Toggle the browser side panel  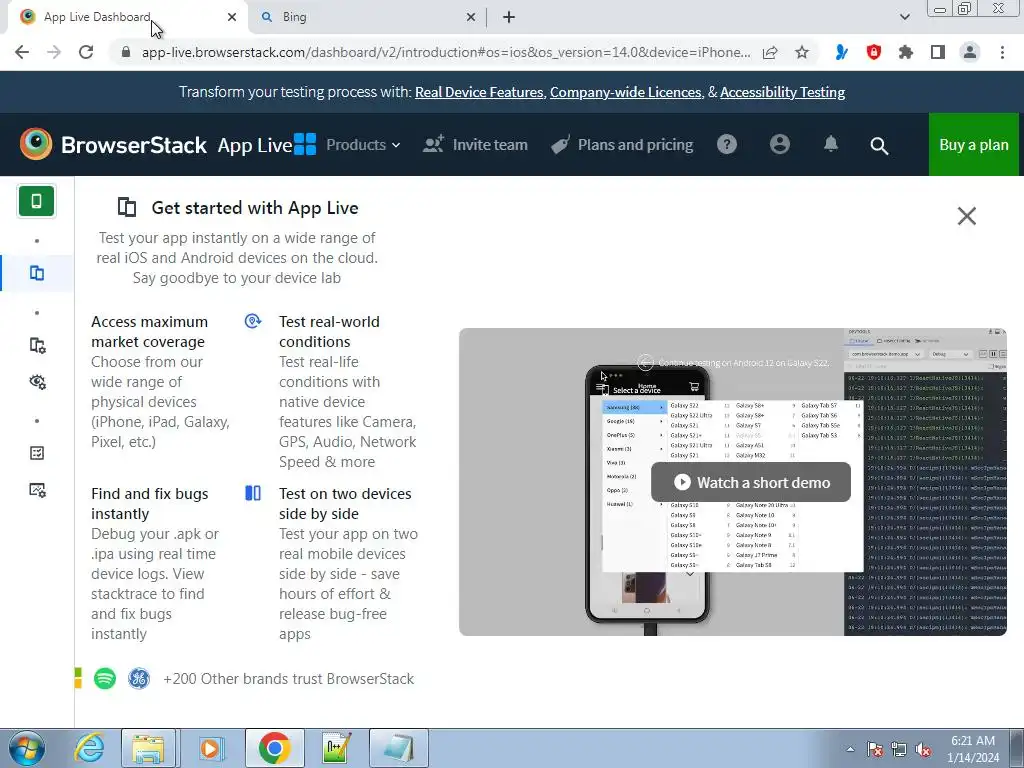(x=938, y=52)
